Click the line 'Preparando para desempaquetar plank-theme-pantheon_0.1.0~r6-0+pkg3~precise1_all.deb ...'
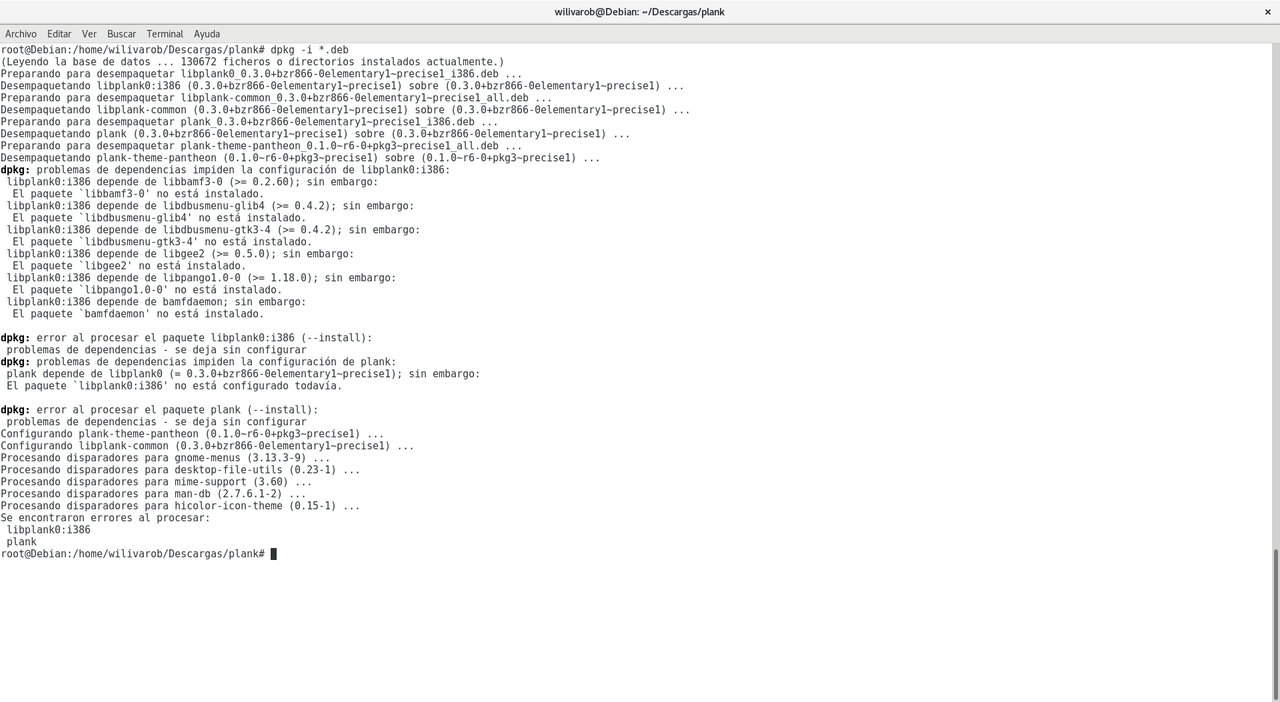This screenshot has width=1280, height=702. tap(262, 146)
